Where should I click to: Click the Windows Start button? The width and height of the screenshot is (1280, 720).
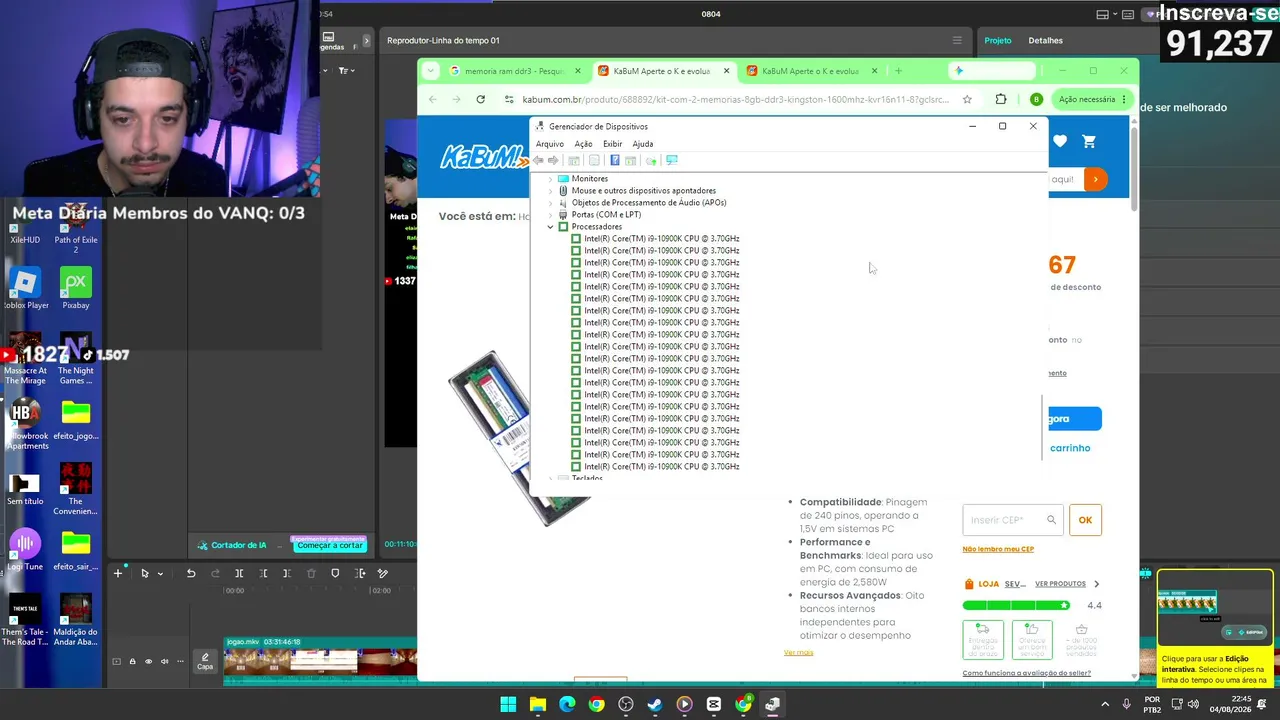508,704
